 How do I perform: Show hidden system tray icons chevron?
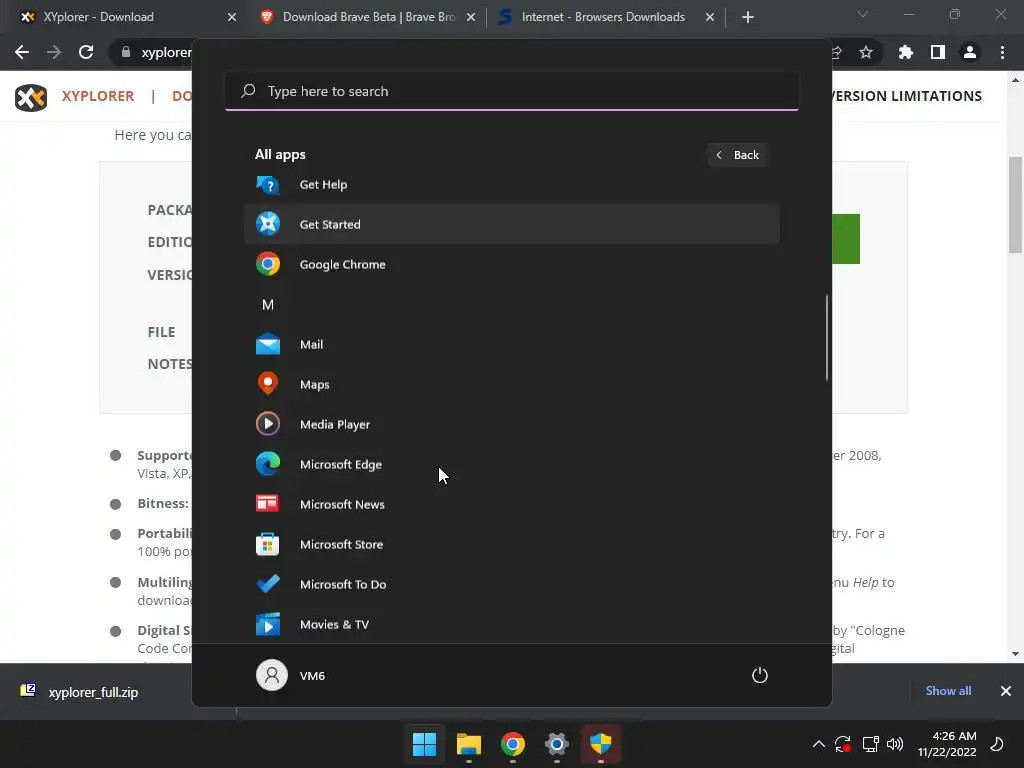pyautogui.click(x=818, y=744)
